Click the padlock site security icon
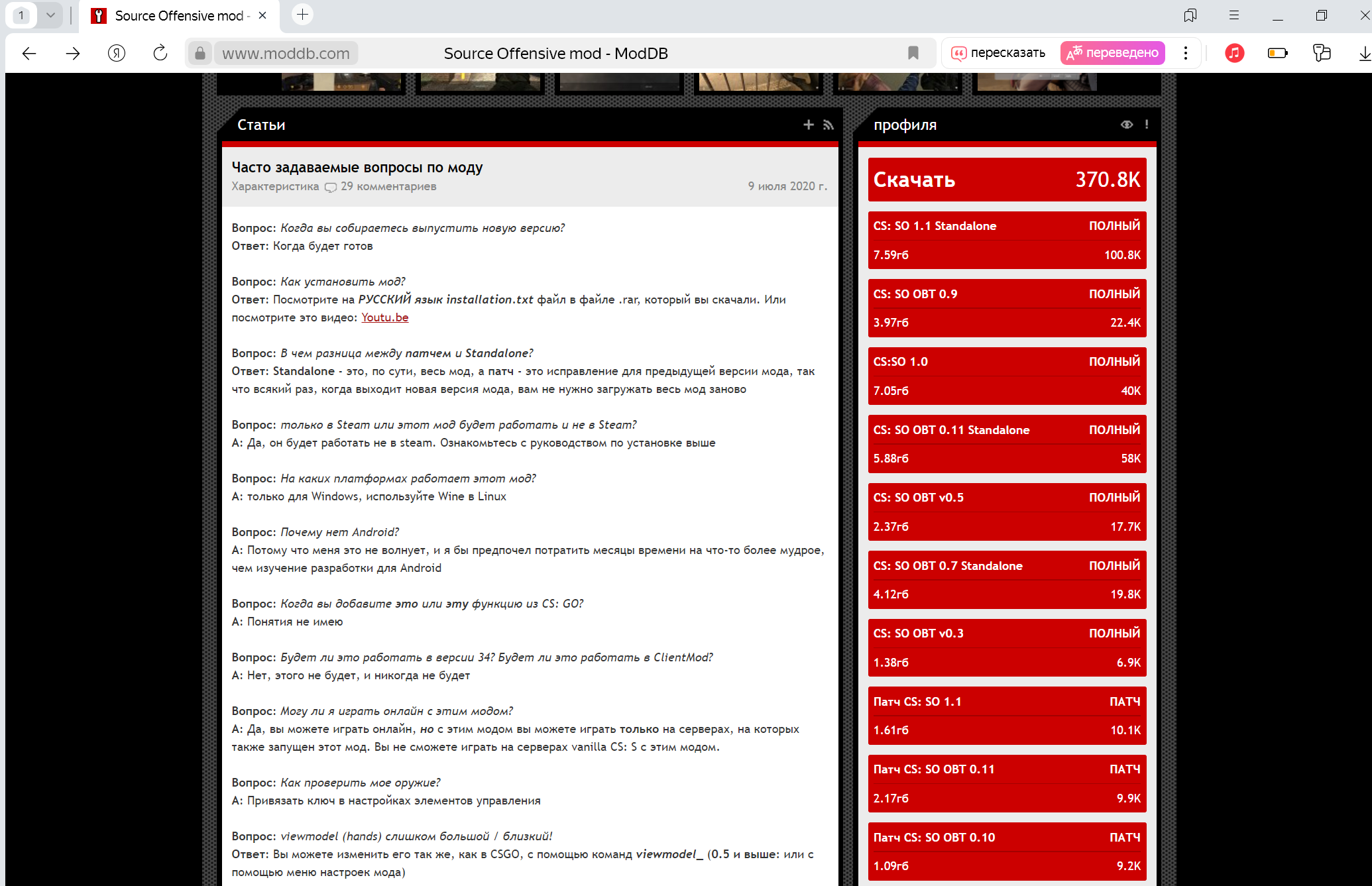1372x886 pixels. click(x=200, y=53)
